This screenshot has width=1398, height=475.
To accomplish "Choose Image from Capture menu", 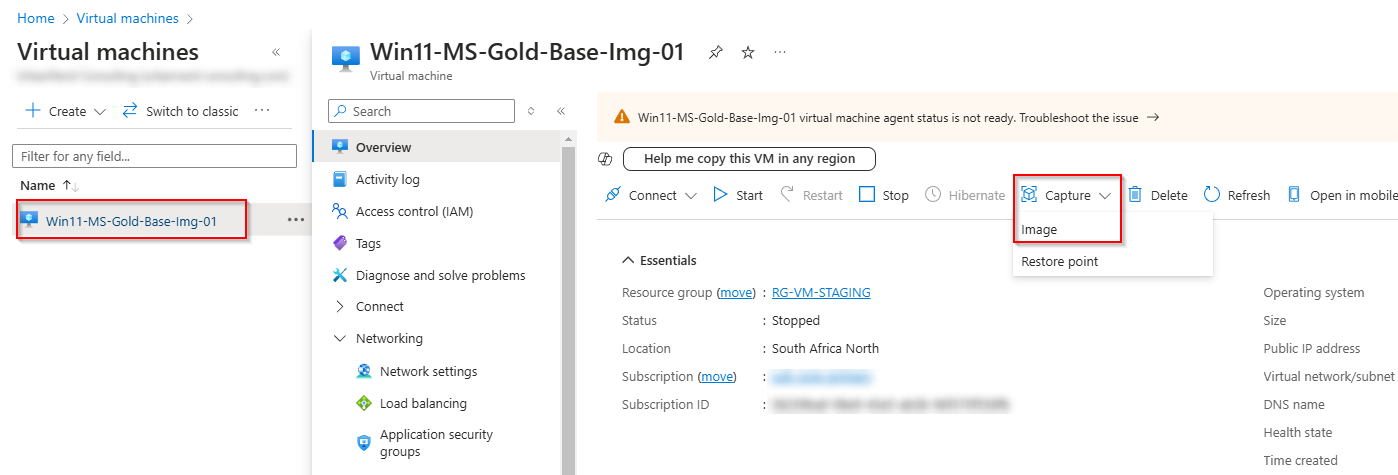I will pos(1039,229).
